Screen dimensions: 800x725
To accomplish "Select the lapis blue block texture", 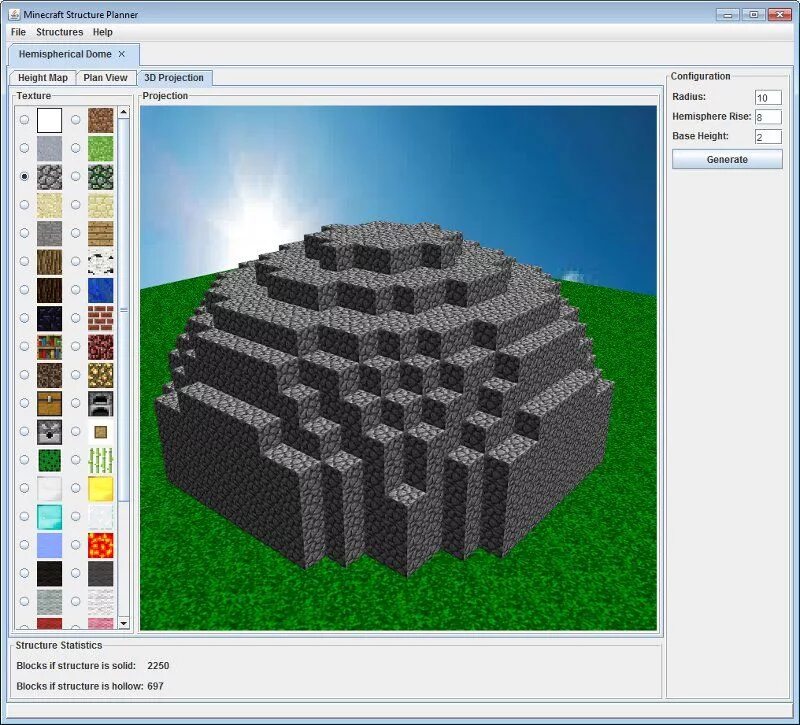I will point(101,290).
